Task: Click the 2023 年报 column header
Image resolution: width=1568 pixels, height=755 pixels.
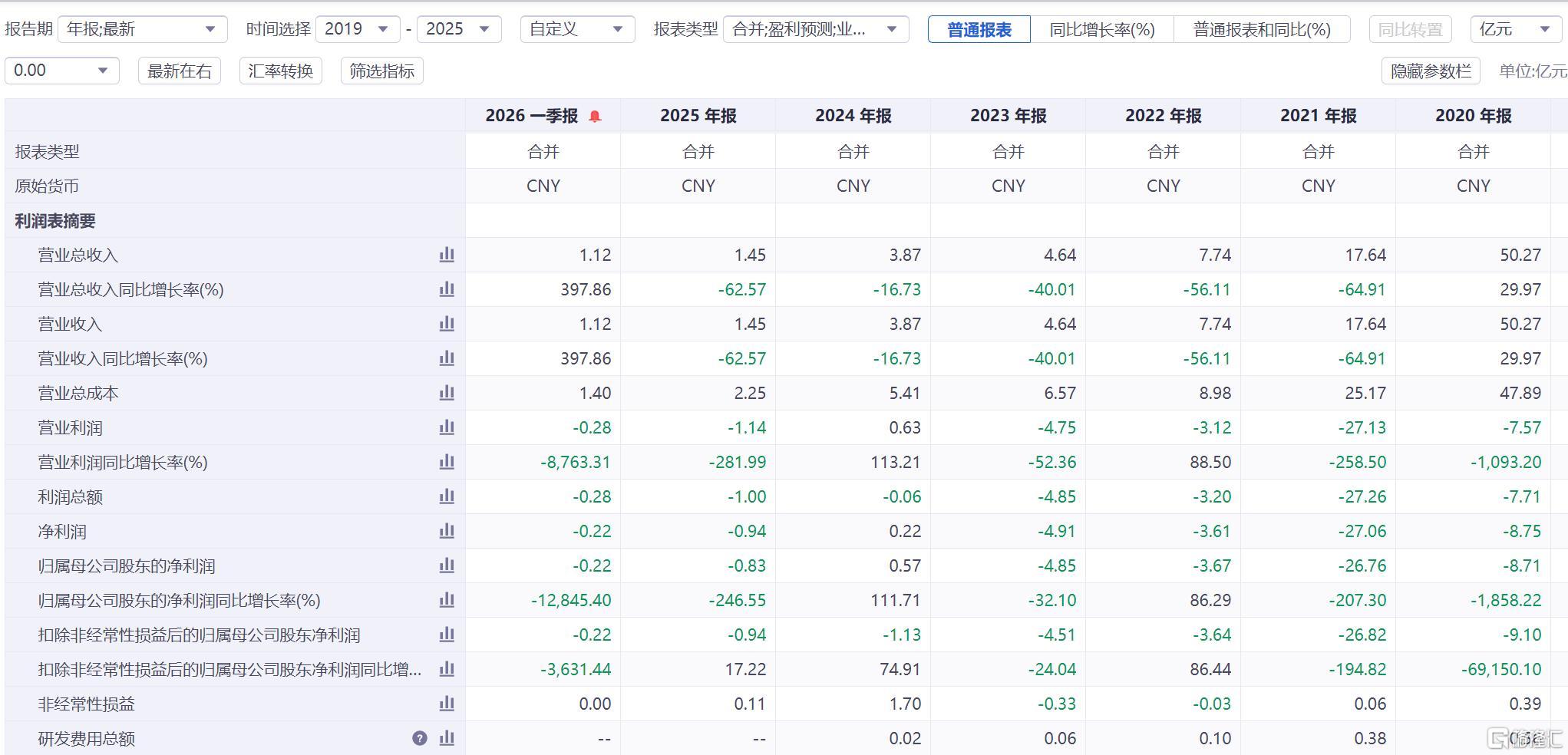Action: 1008,116
